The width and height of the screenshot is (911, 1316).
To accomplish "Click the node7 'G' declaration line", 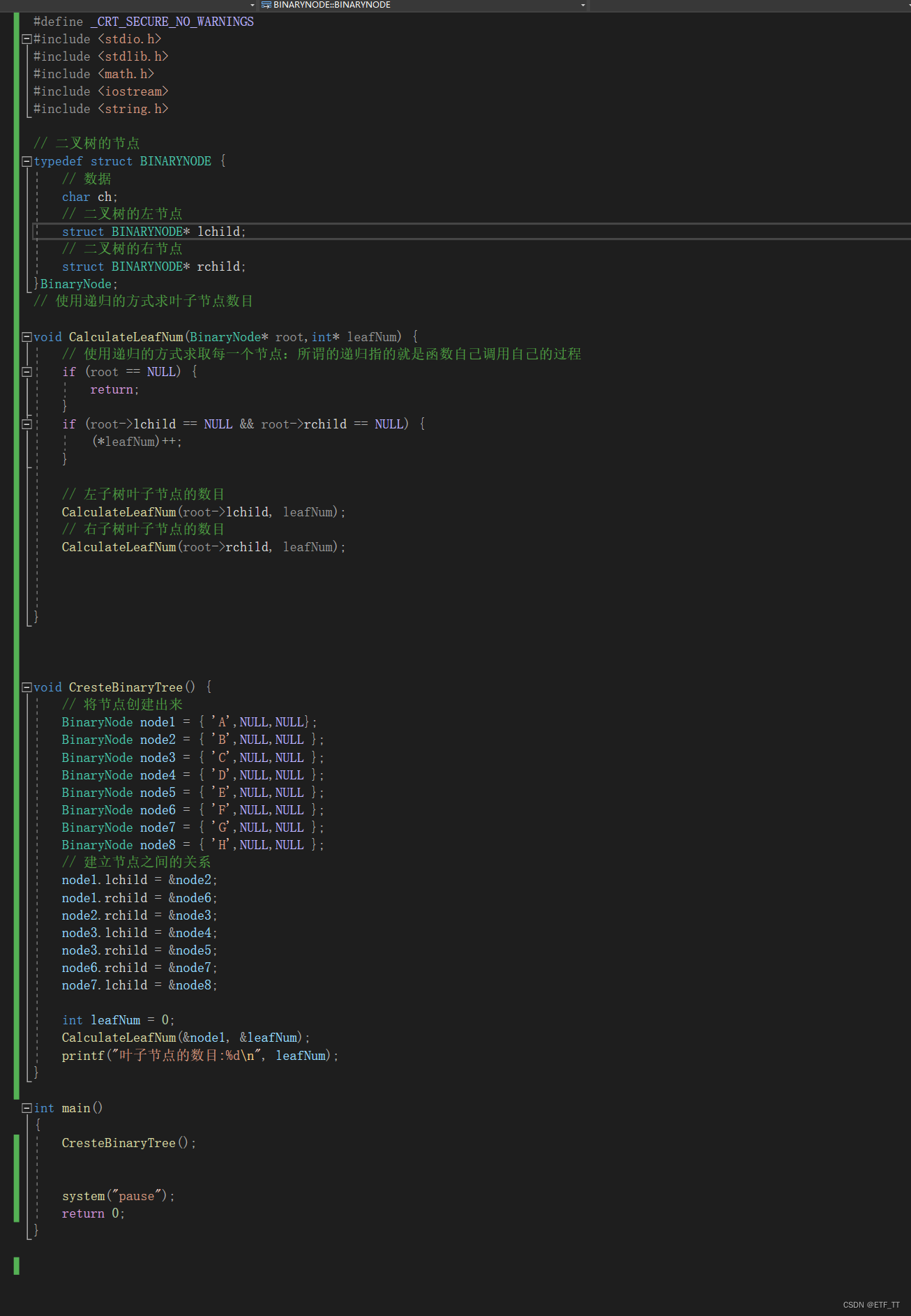I will click(193, 828).
